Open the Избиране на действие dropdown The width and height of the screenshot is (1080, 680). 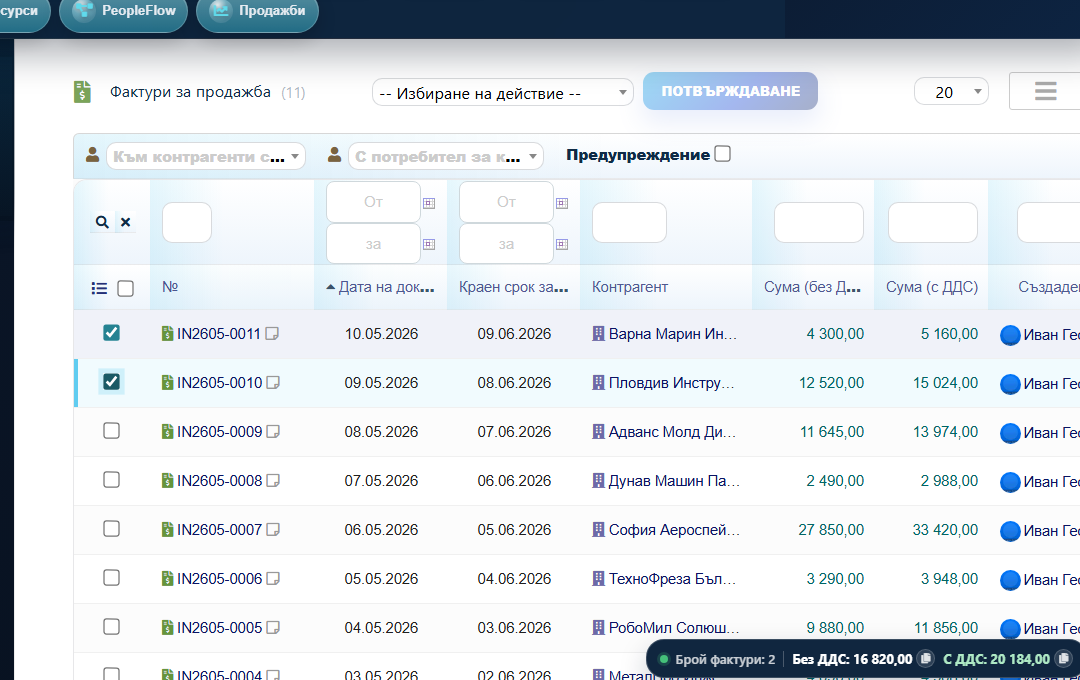tap(502, 92)
